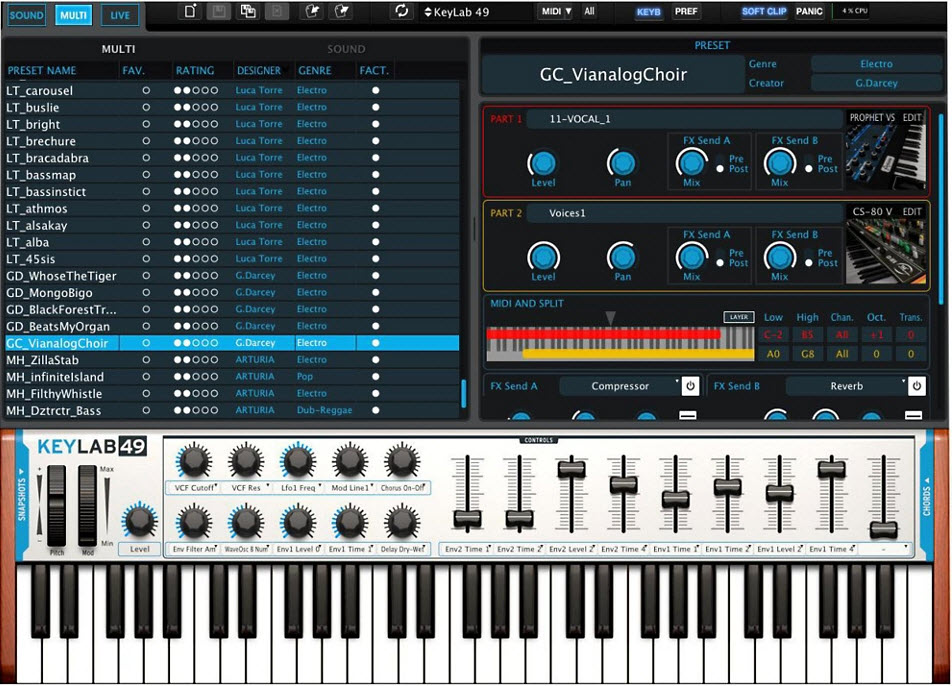
Task: Click the export preset icon
Action: pos(340,11)
